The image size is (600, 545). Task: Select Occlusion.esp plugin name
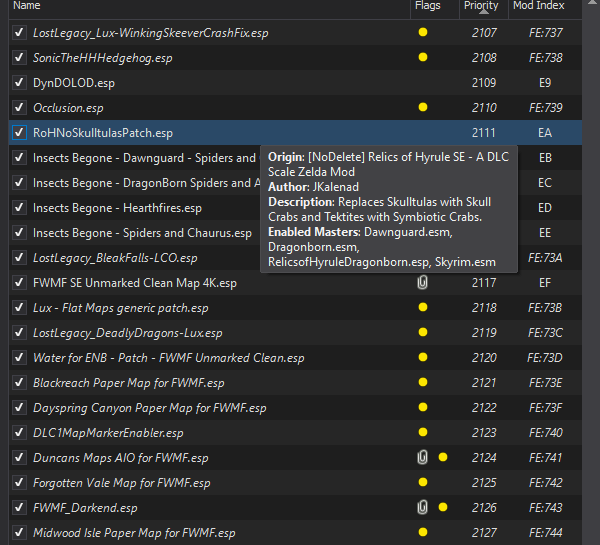[x=68, y=108]
